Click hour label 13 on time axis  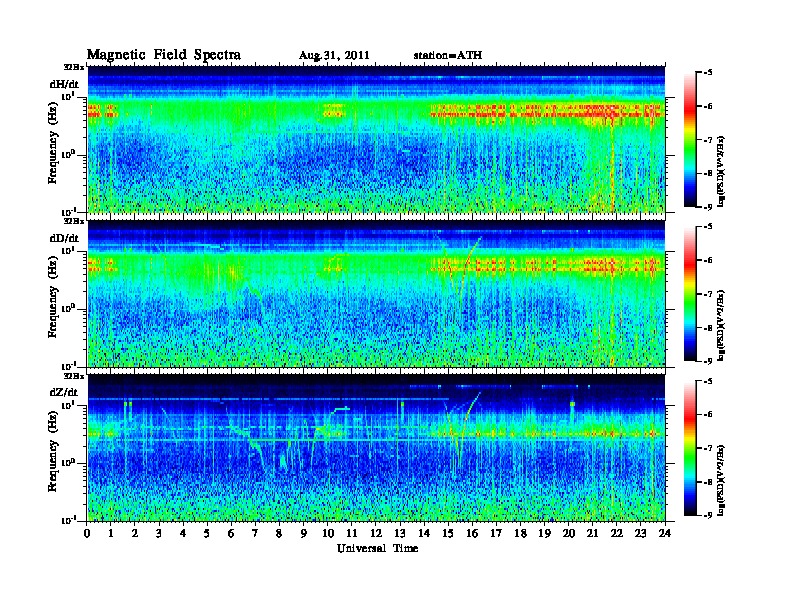point(400,533)
